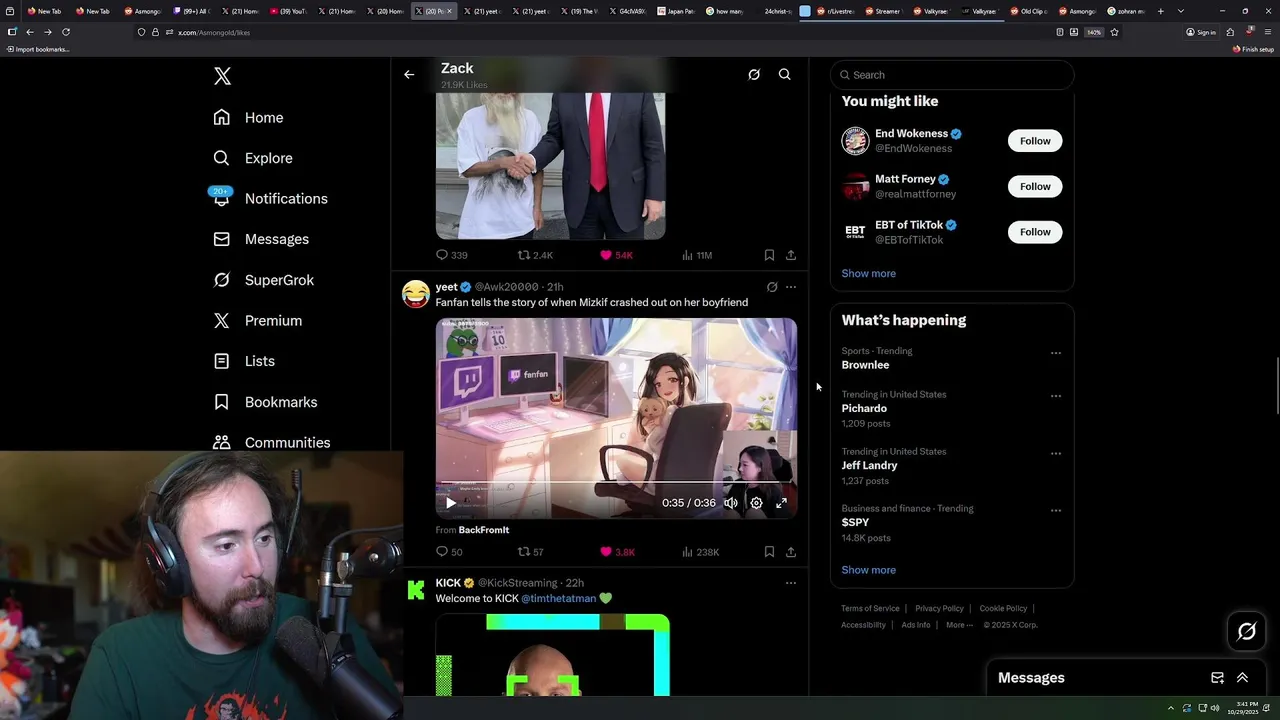This screenshot has width=1280, height=720.
Task: Open the Privacy Policy footer link
Action: [939, 608]
